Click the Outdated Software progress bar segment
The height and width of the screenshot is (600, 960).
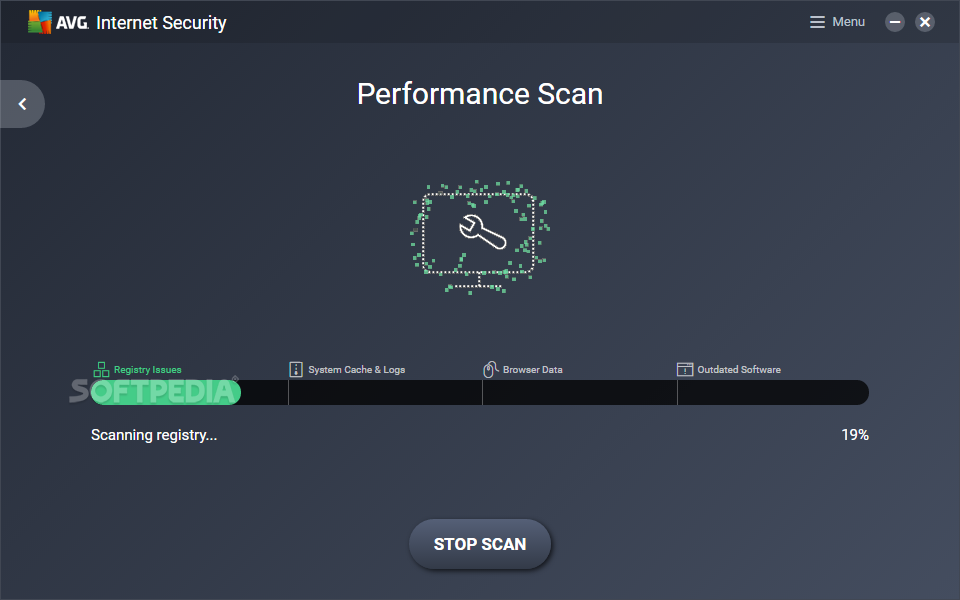tap(773, 392)
